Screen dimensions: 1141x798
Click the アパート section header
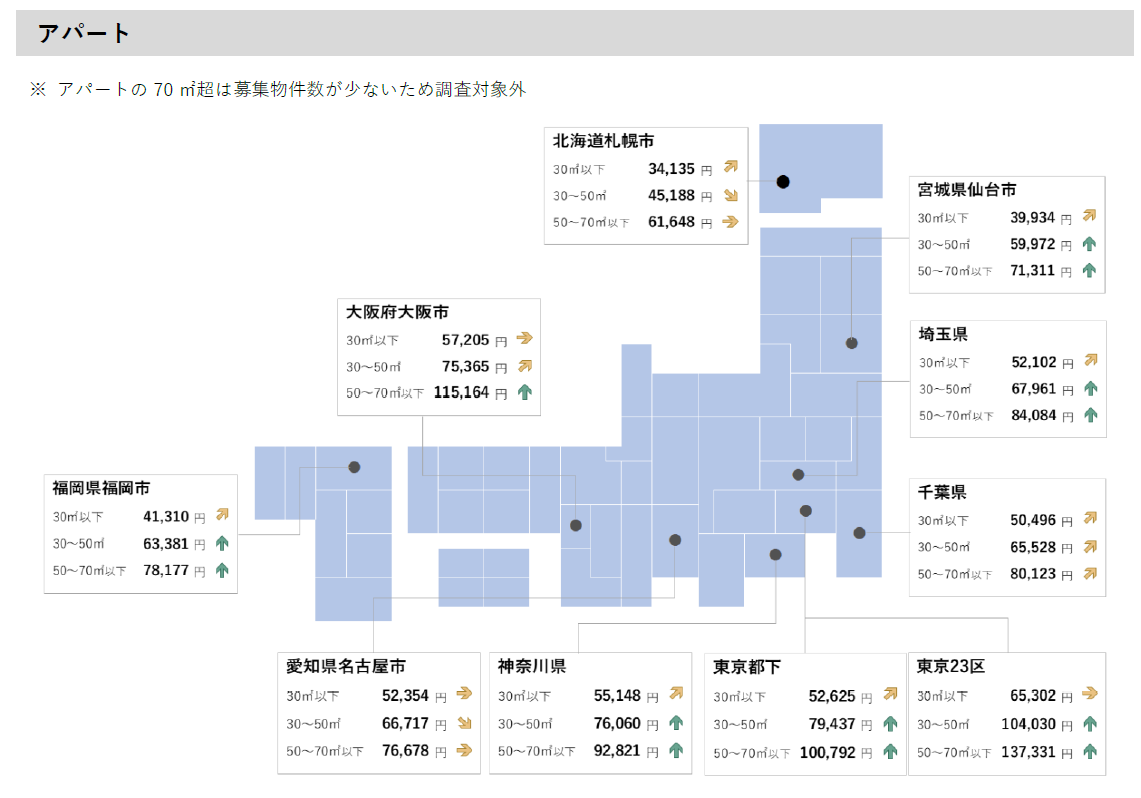click(x=574, y=33)
